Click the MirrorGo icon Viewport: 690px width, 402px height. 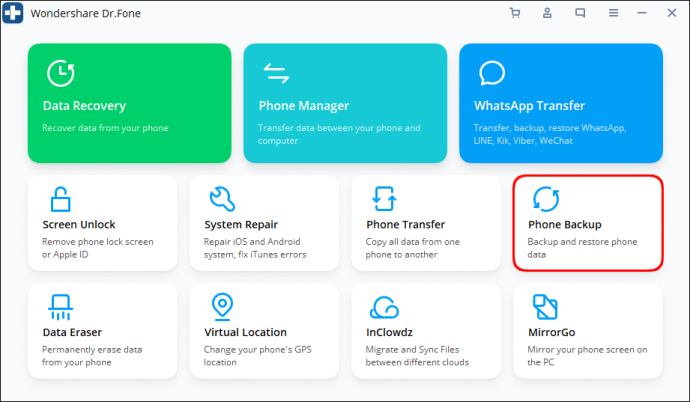545,307
